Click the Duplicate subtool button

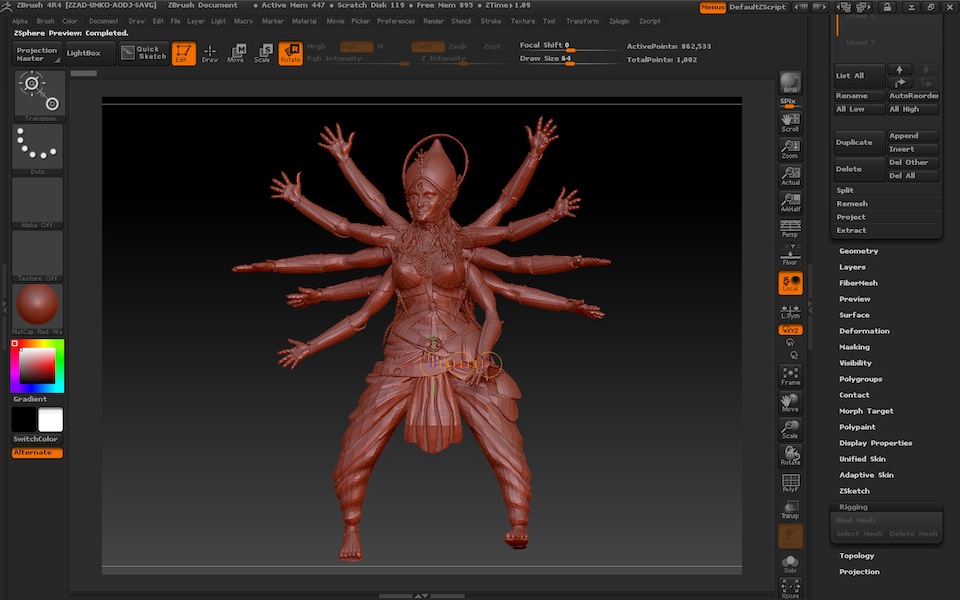860,142
